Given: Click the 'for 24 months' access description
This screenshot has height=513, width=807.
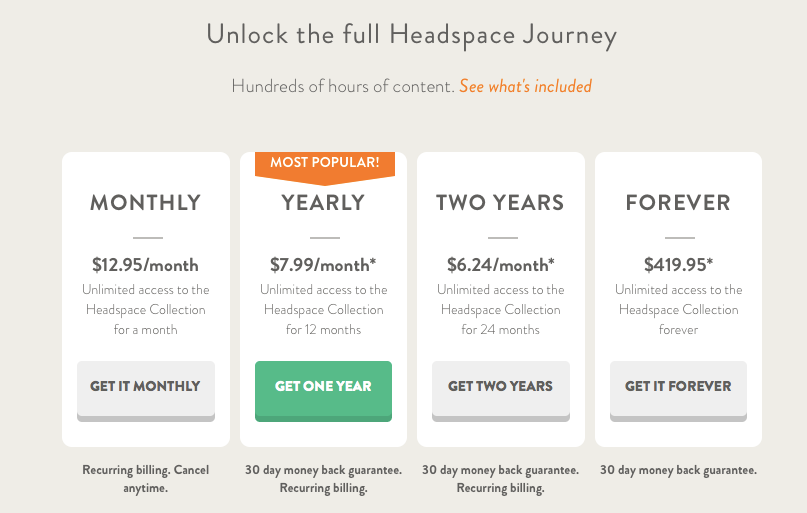Looking at the screenshot, I should pyautogui.click(x=500, y=329).
